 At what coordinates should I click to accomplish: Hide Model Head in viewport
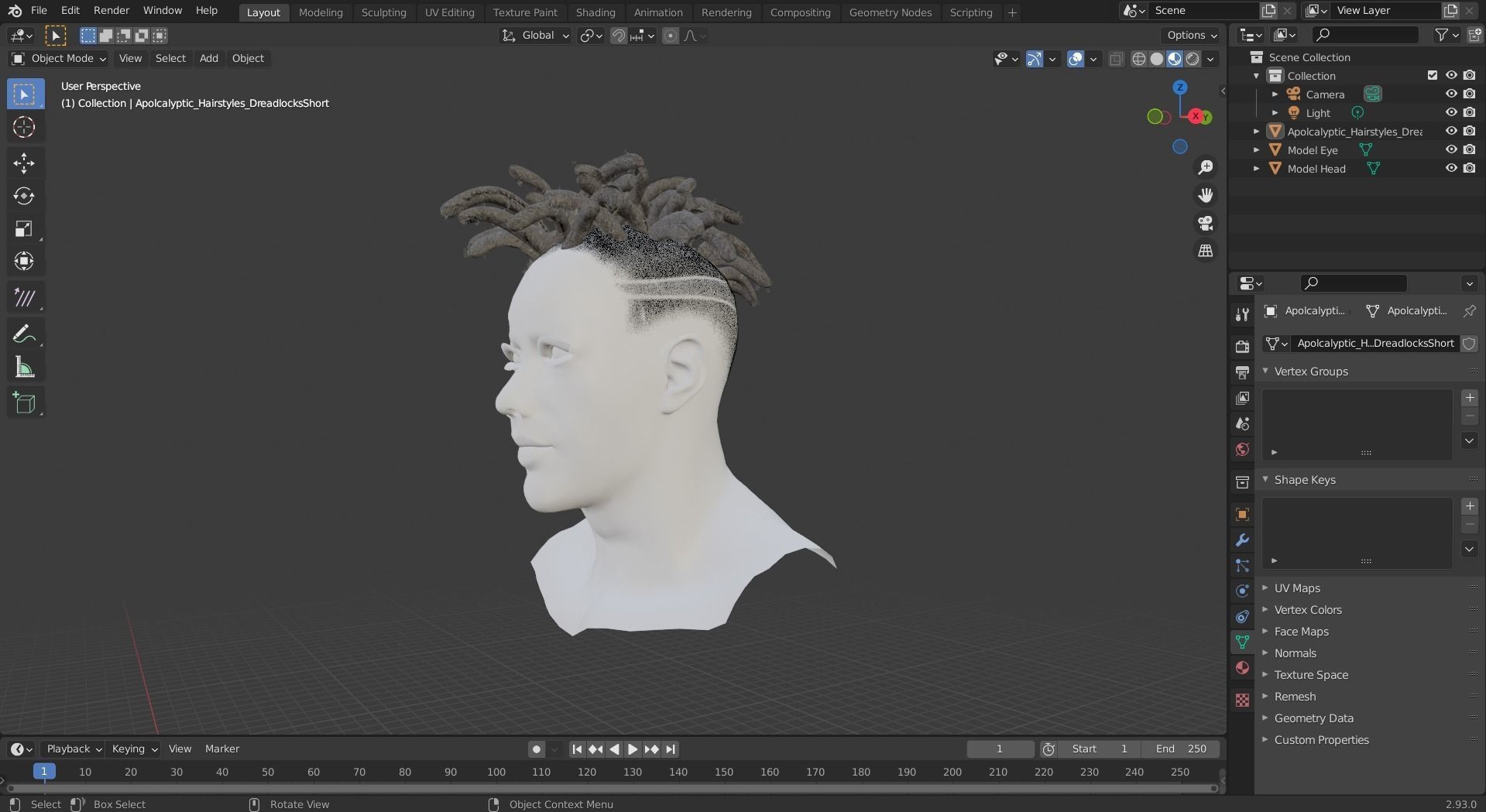(1451, 168)
